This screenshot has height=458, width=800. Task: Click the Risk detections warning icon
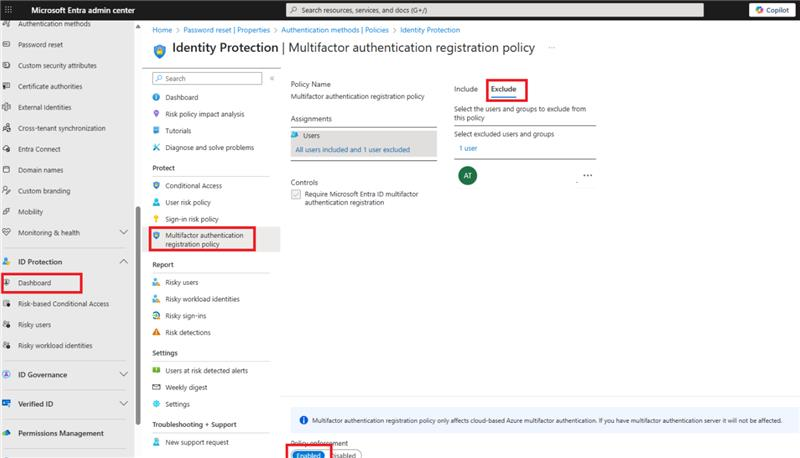[156, 333]
